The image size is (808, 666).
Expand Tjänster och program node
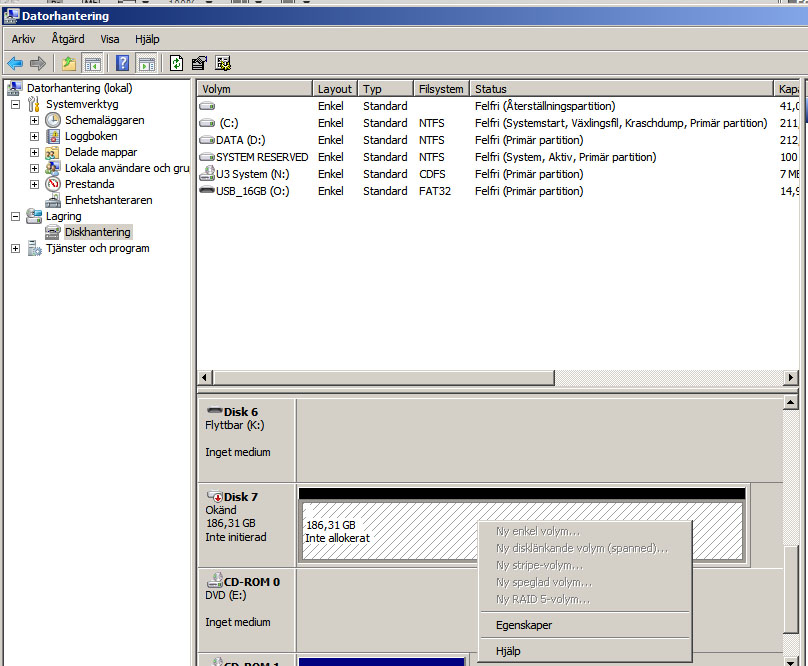pos(15,248)
